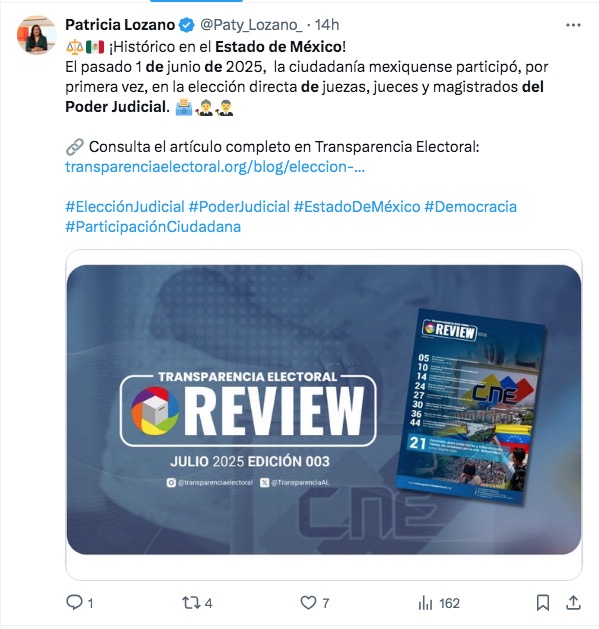The height and width of the screenshot is (629, 599).
Task: Open the #EstadoDeMéxico hashtag
Action: coord(357,207)
